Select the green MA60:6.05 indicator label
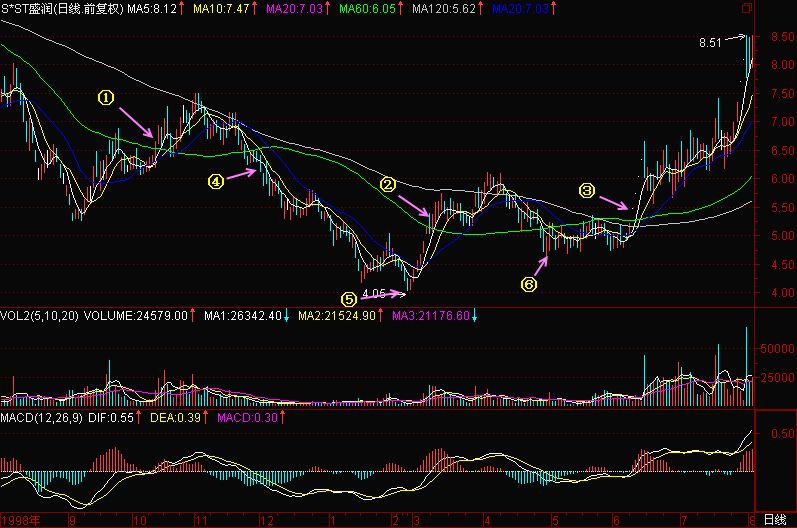This screenshot has width=797, height=528. [367, 9]
